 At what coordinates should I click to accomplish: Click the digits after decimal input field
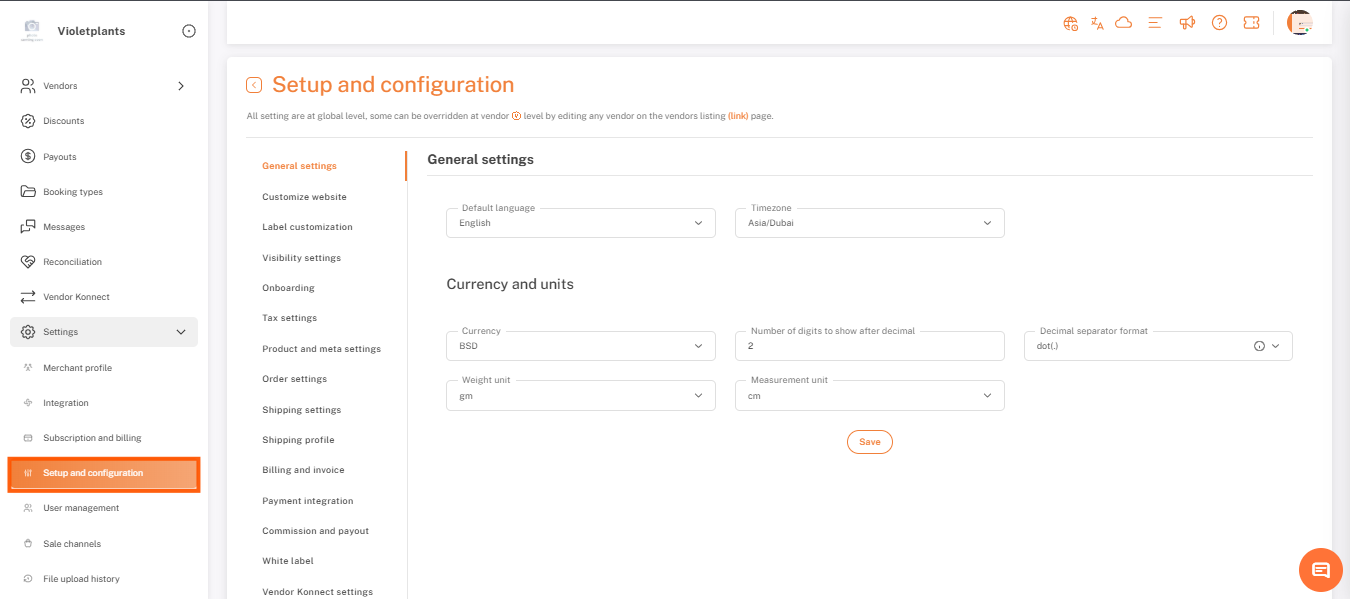pos(869,346)
